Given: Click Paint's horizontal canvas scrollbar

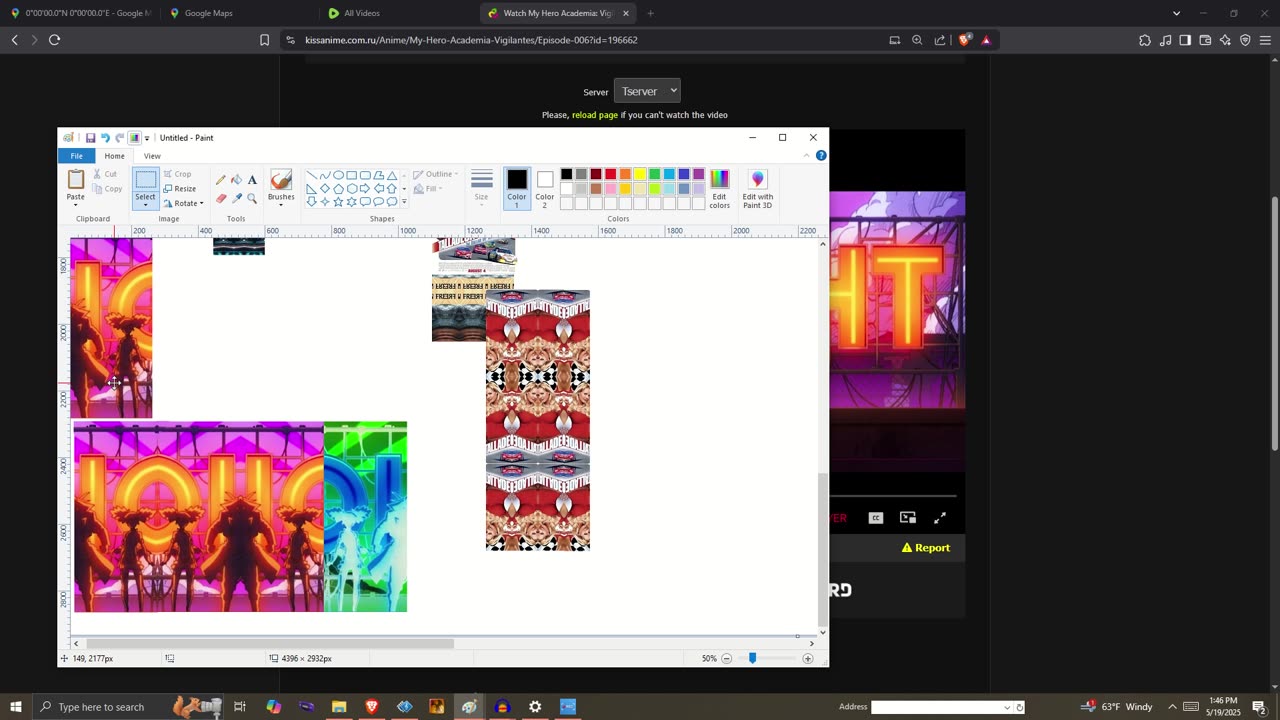Looking at the screenshot, I should 270,644.
